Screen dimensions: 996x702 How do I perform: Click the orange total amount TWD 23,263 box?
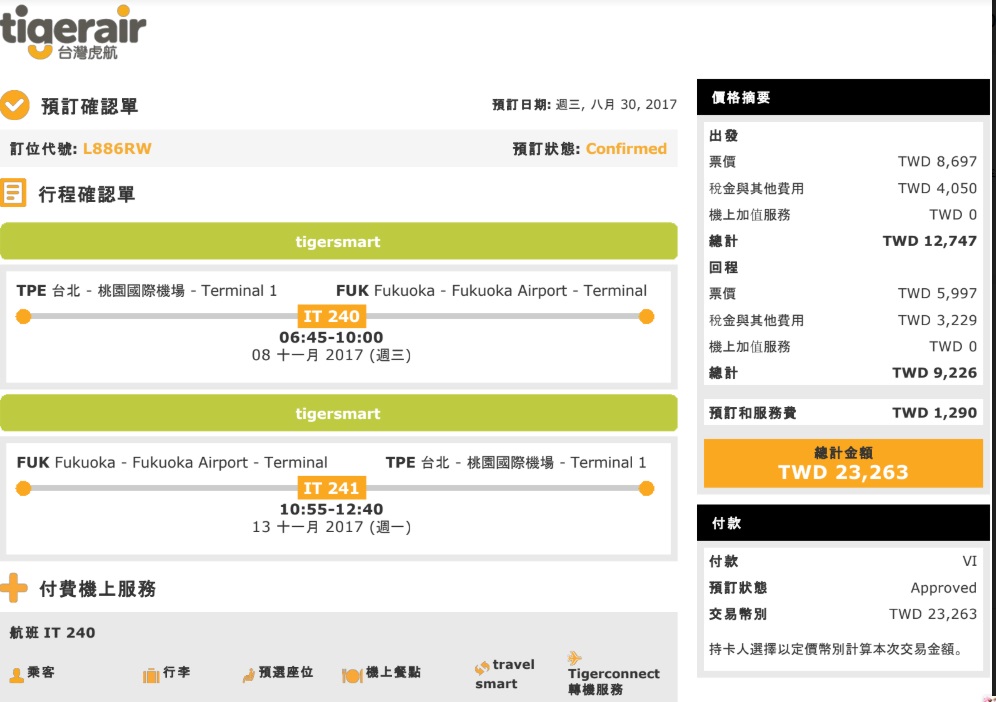(x=843, y=463)
